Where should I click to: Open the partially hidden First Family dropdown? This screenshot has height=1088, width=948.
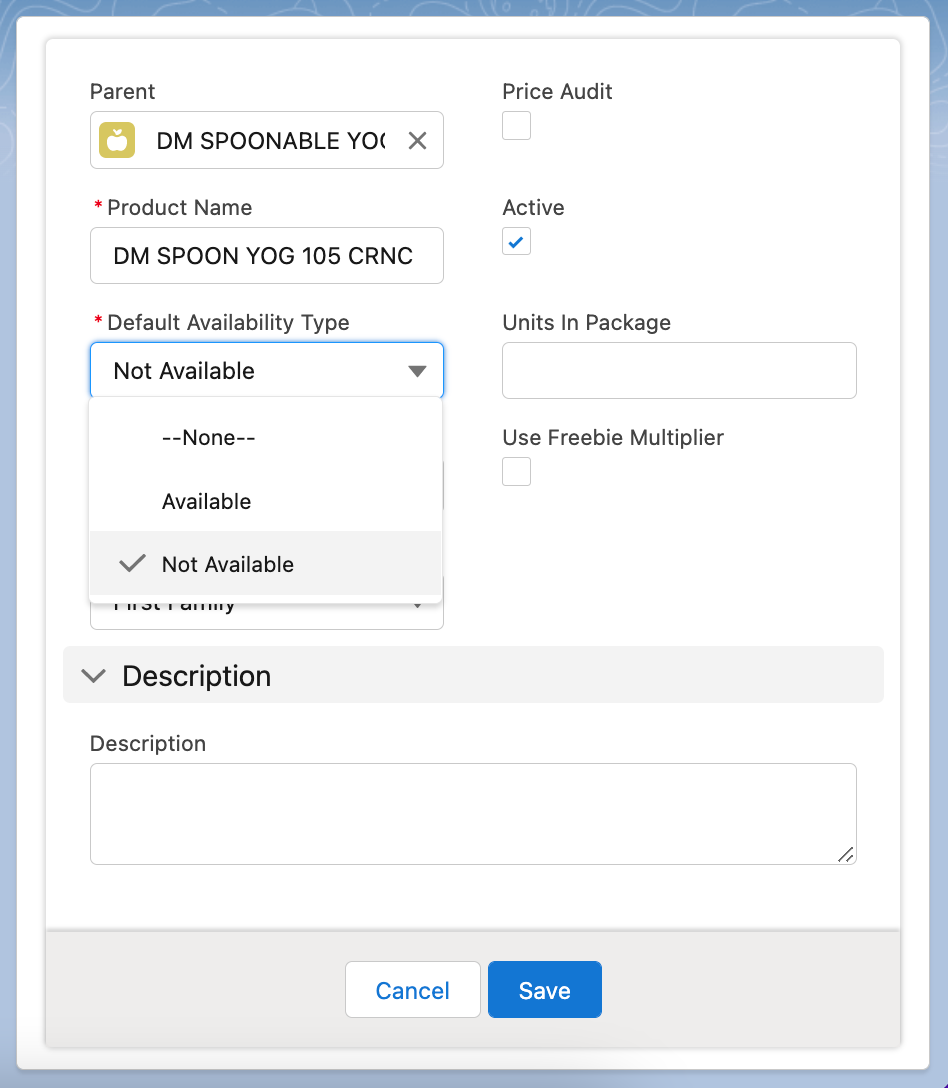pyautogui.click(x=266, y=612)
